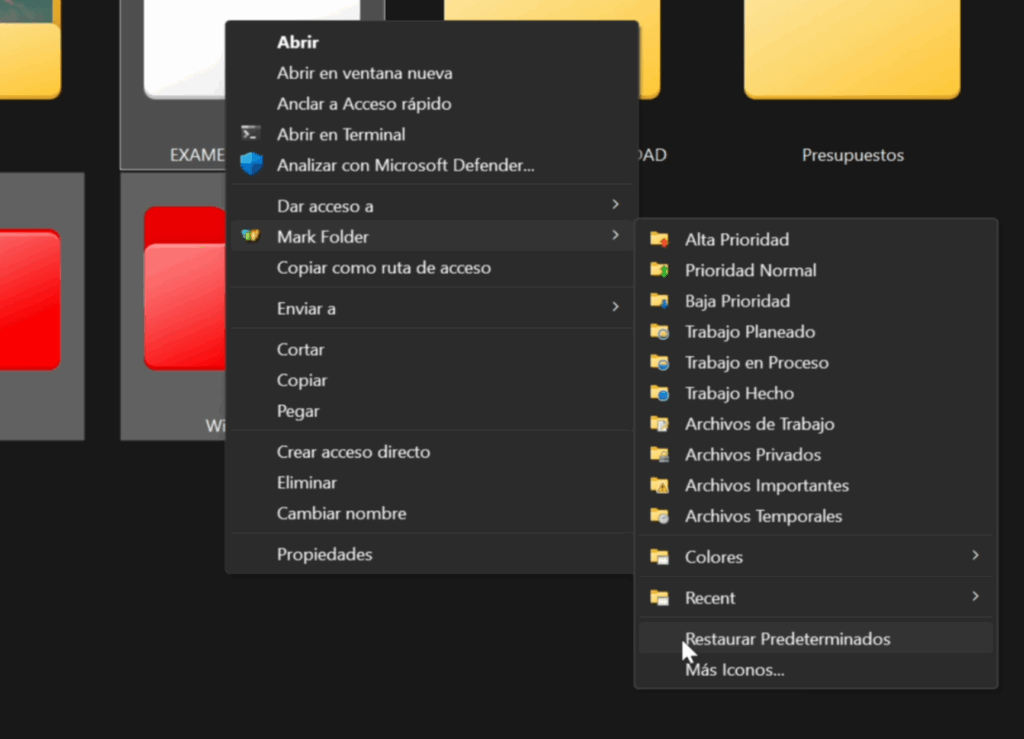
Task: Open the Enviar a entry
Action: 432,308
